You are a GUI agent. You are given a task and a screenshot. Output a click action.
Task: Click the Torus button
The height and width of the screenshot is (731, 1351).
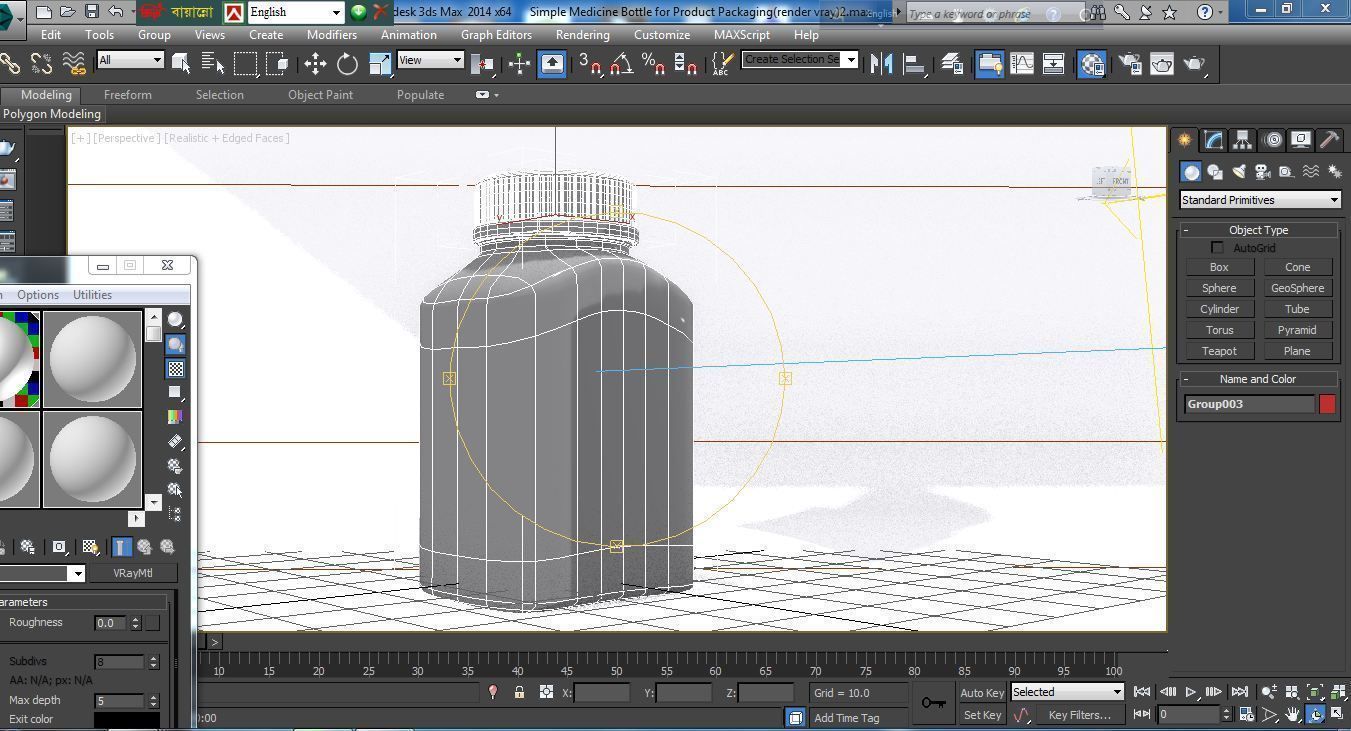coord(1219,330)
